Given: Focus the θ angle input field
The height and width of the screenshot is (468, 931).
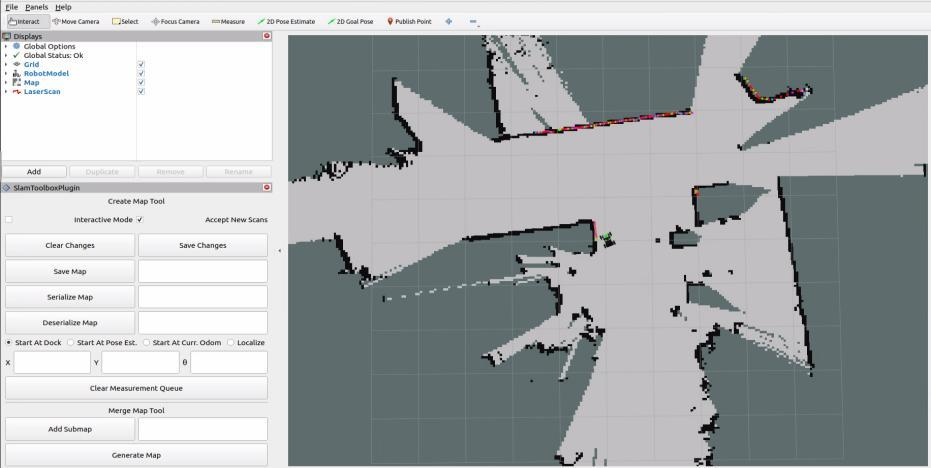Looking at the screenshot, I should [x=229, y=362].
